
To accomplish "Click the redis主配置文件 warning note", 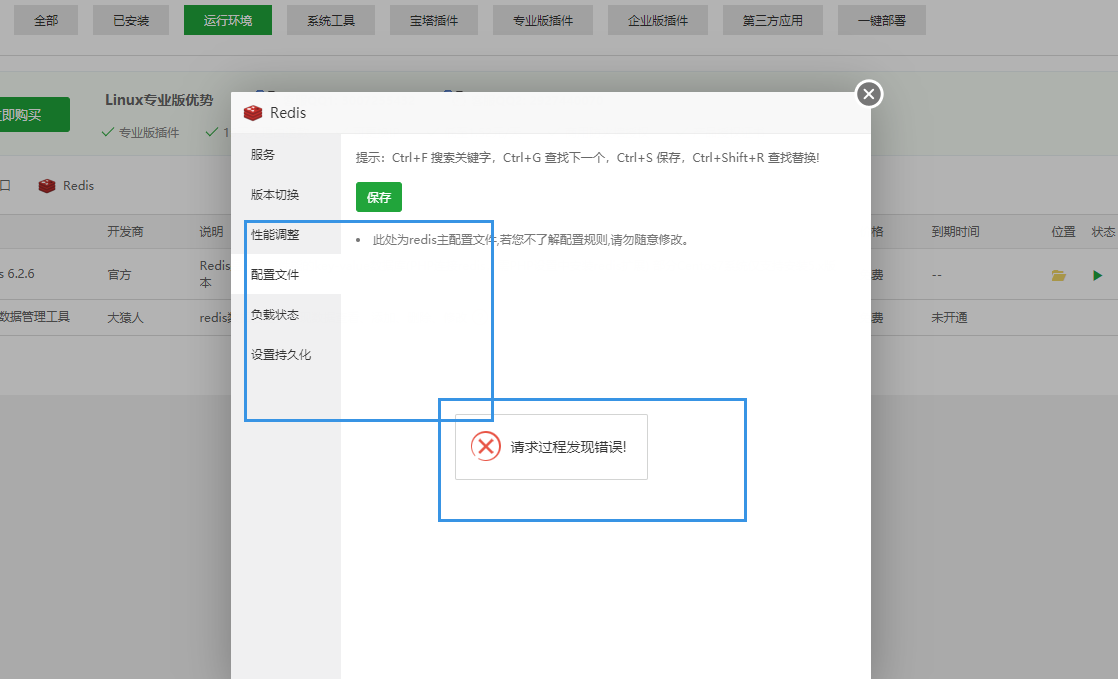I will click(x=530, y=240).
